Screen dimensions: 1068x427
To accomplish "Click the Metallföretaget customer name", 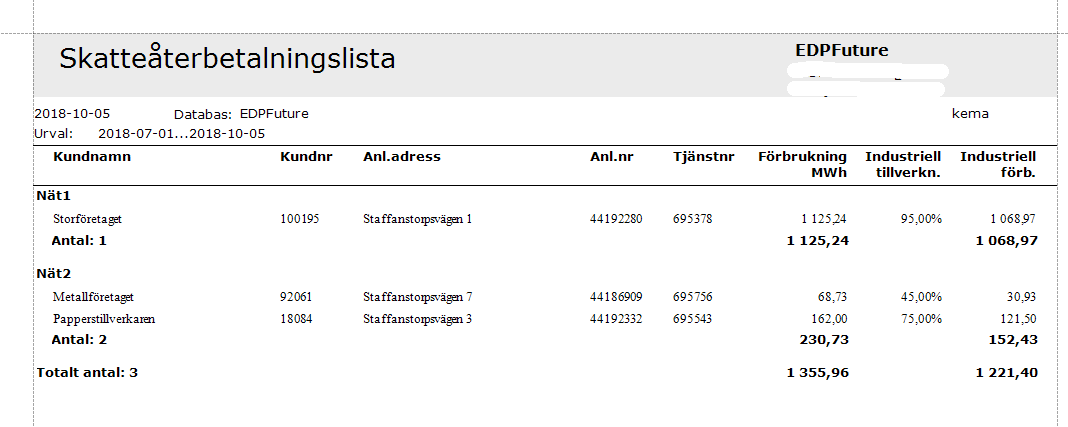I will pyautogui.click(x=93, y=297).
